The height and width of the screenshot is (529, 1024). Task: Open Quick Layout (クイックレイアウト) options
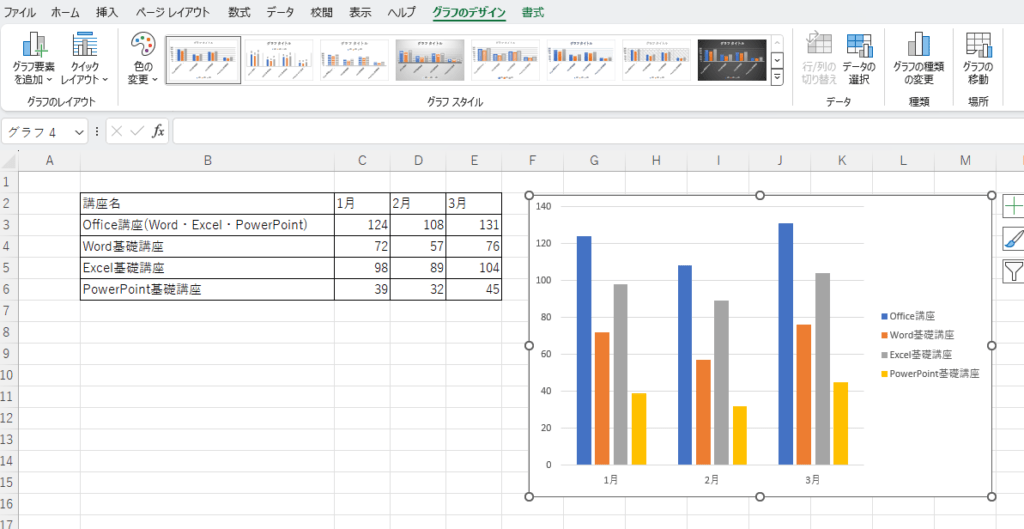click(x=84, y=59)
